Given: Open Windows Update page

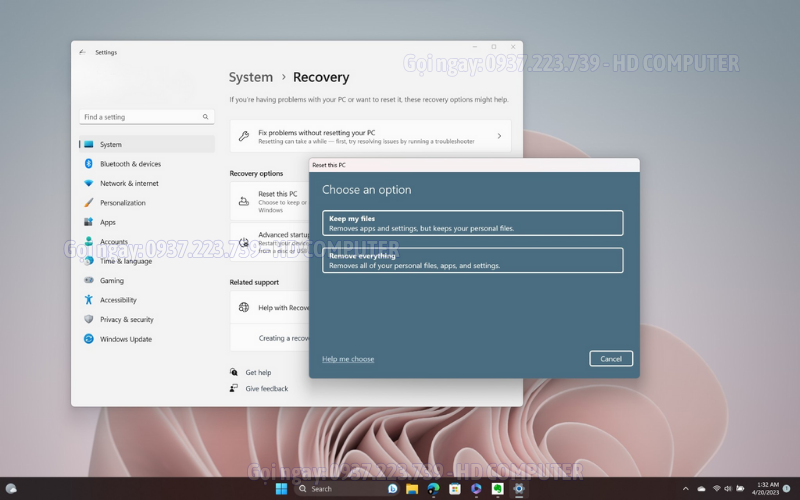Looking at the screenshot, I should point(126,339).
